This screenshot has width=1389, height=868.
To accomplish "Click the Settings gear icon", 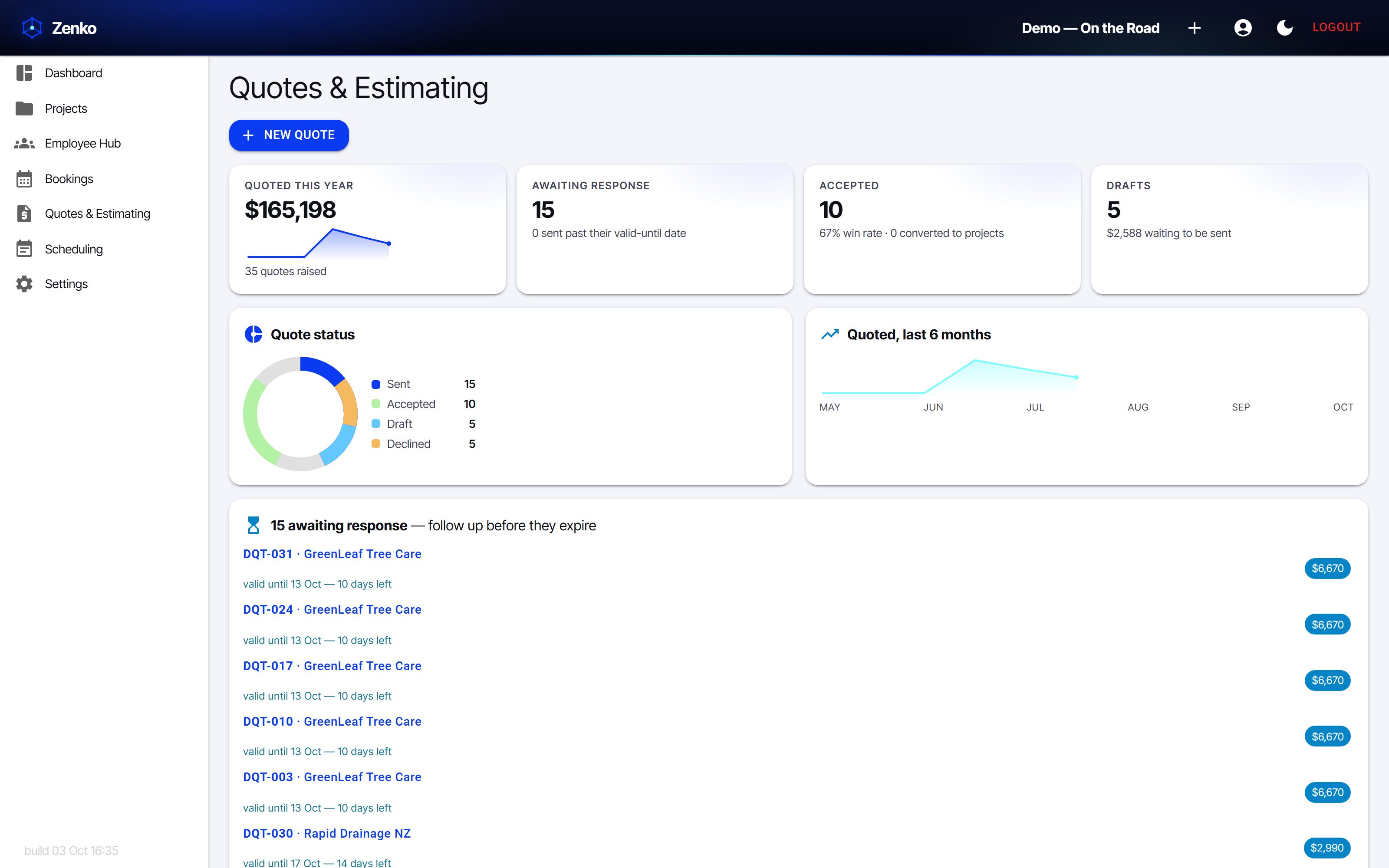I will (x=24, y=284).
